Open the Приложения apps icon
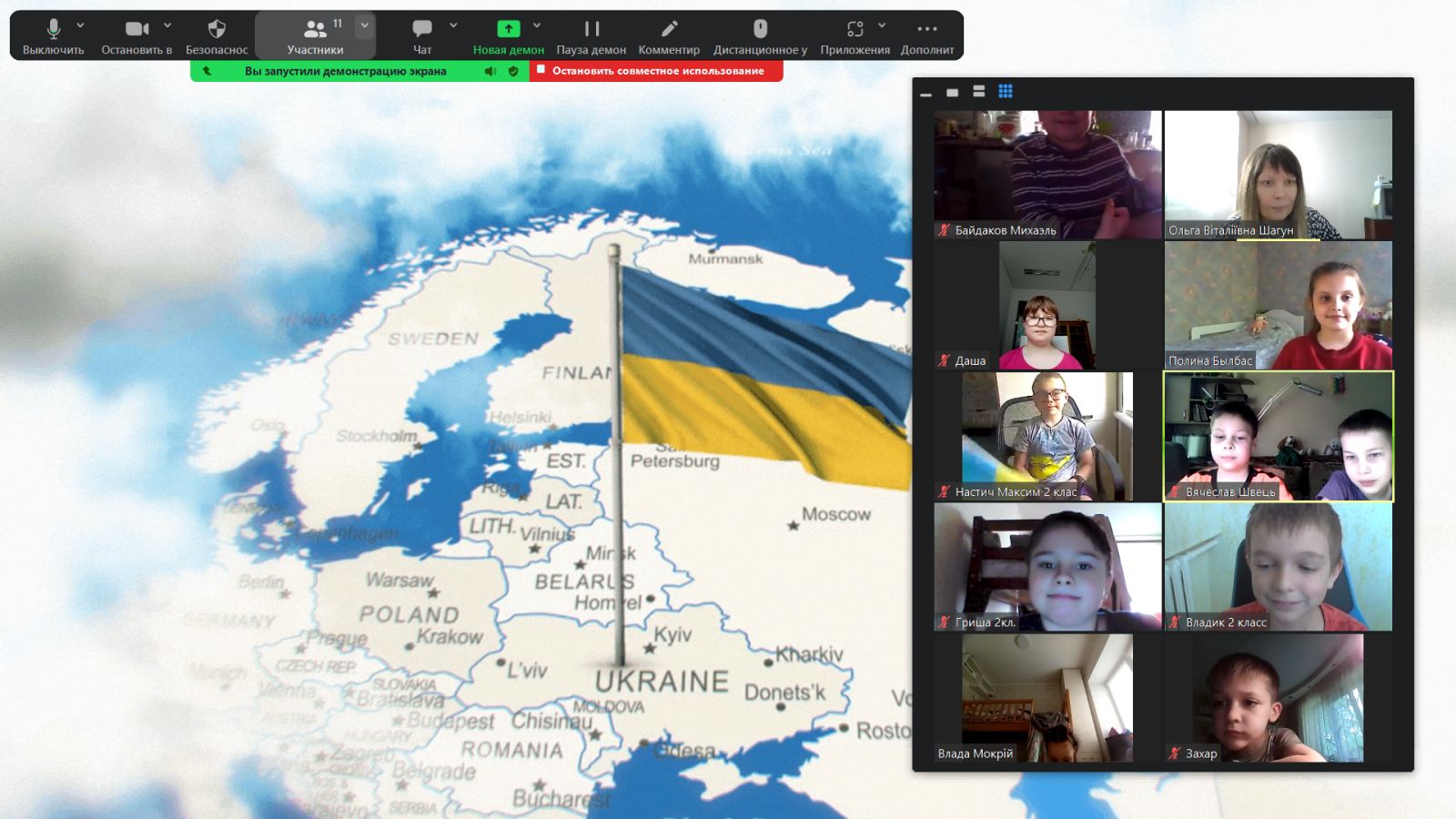Image resolution: width=1456 pixels, height=819 pixels. click(x=854, y=29)
